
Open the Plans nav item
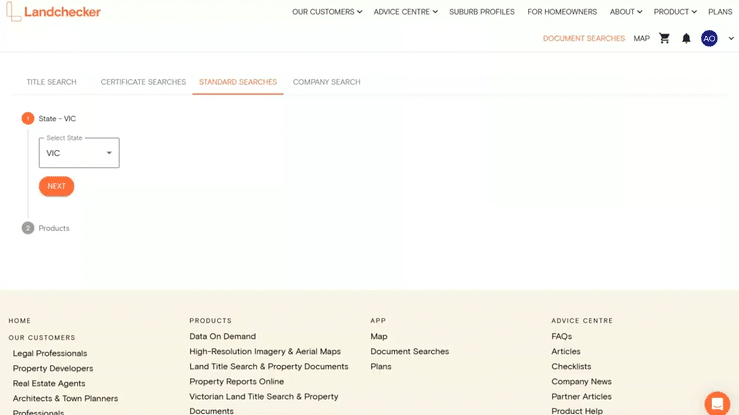720,12
